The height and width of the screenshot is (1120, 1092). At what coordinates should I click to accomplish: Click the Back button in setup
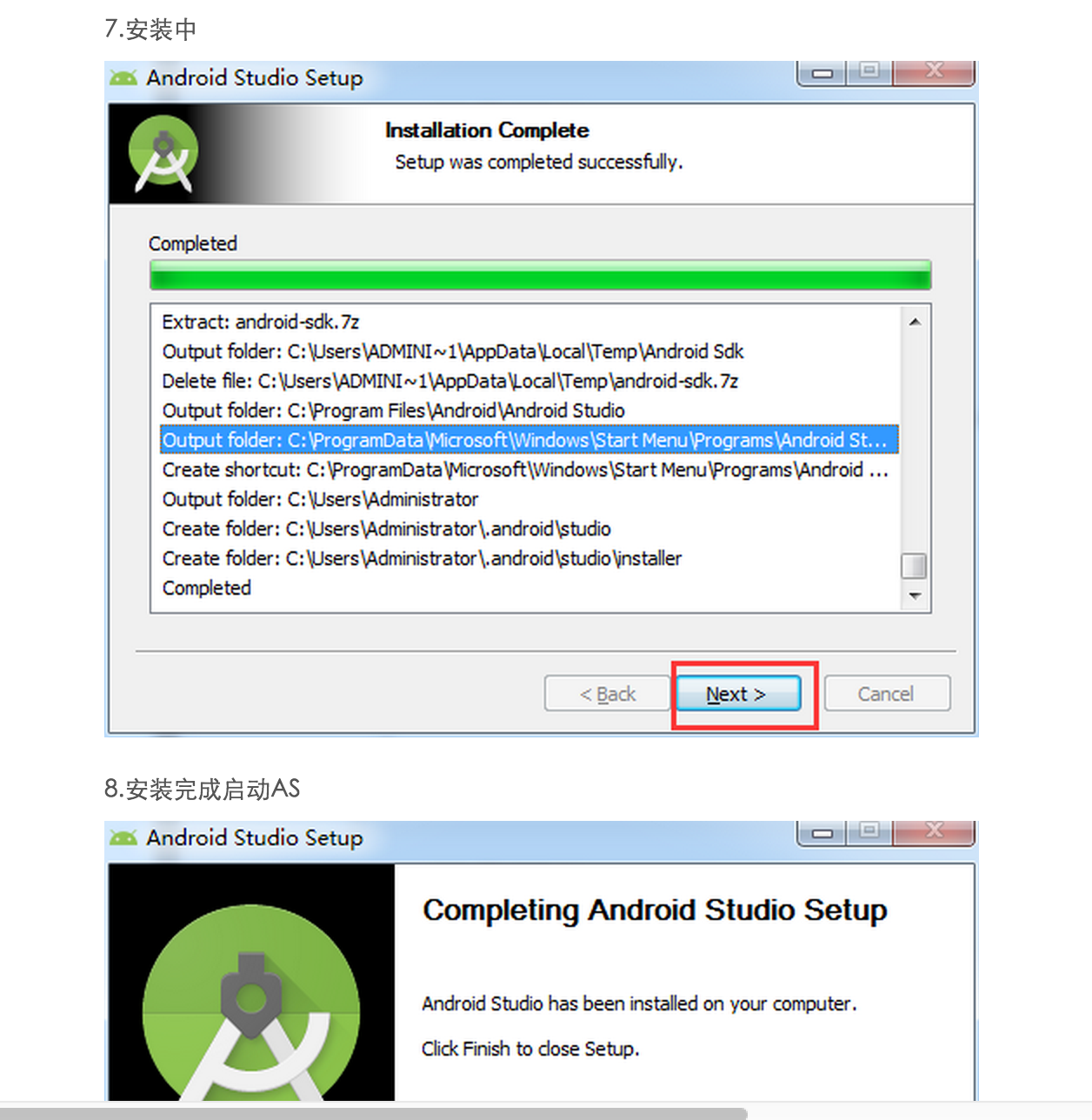(608, 694)
